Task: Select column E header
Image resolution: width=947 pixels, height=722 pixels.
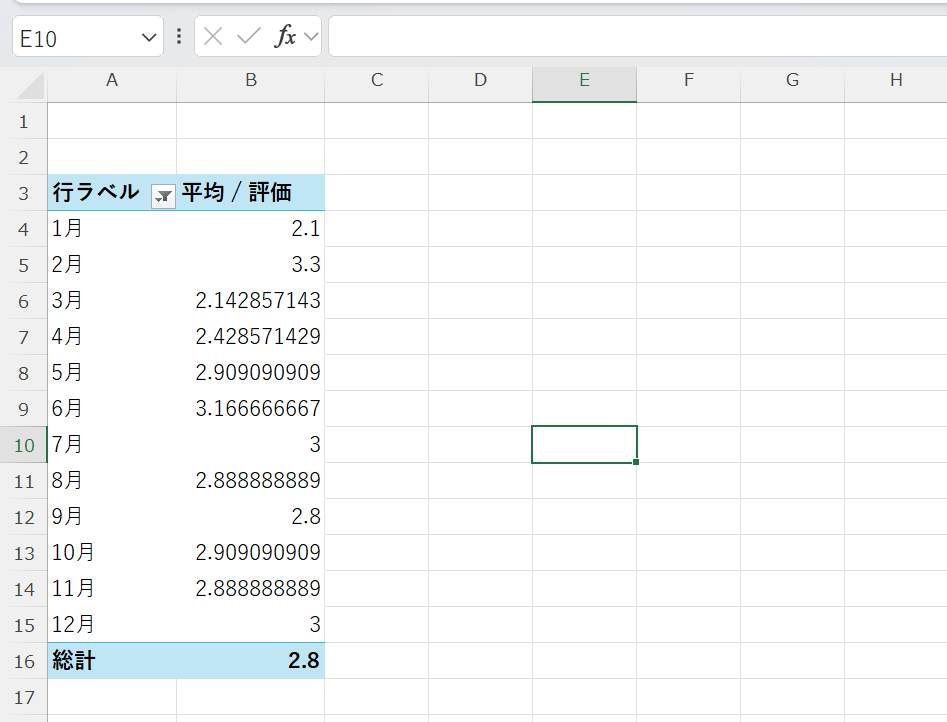Action: [584, 81]
